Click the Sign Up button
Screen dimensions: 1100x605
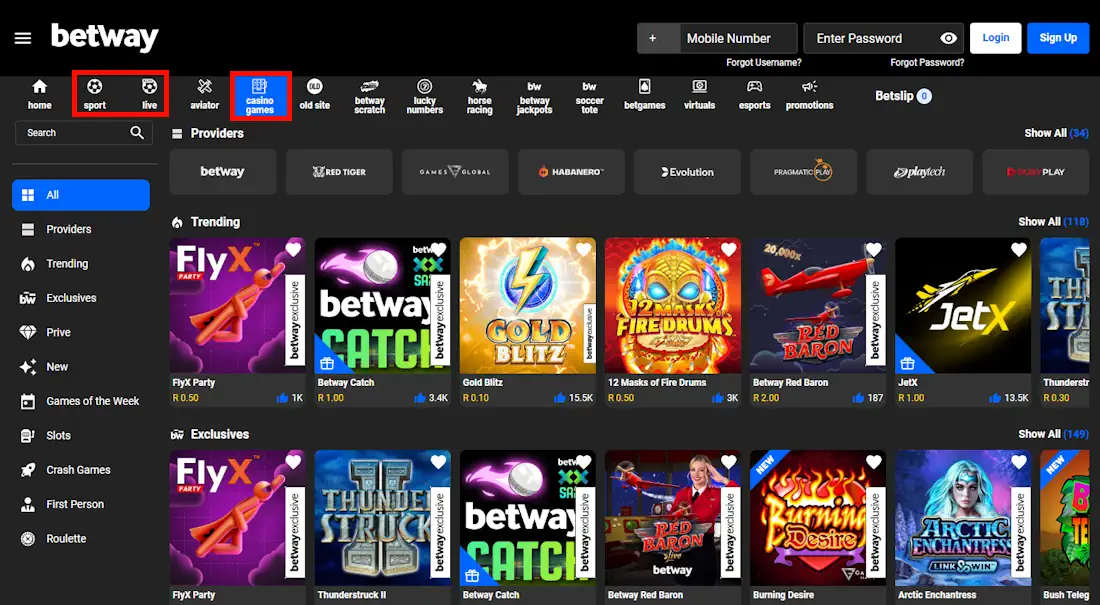point(1058,38)
